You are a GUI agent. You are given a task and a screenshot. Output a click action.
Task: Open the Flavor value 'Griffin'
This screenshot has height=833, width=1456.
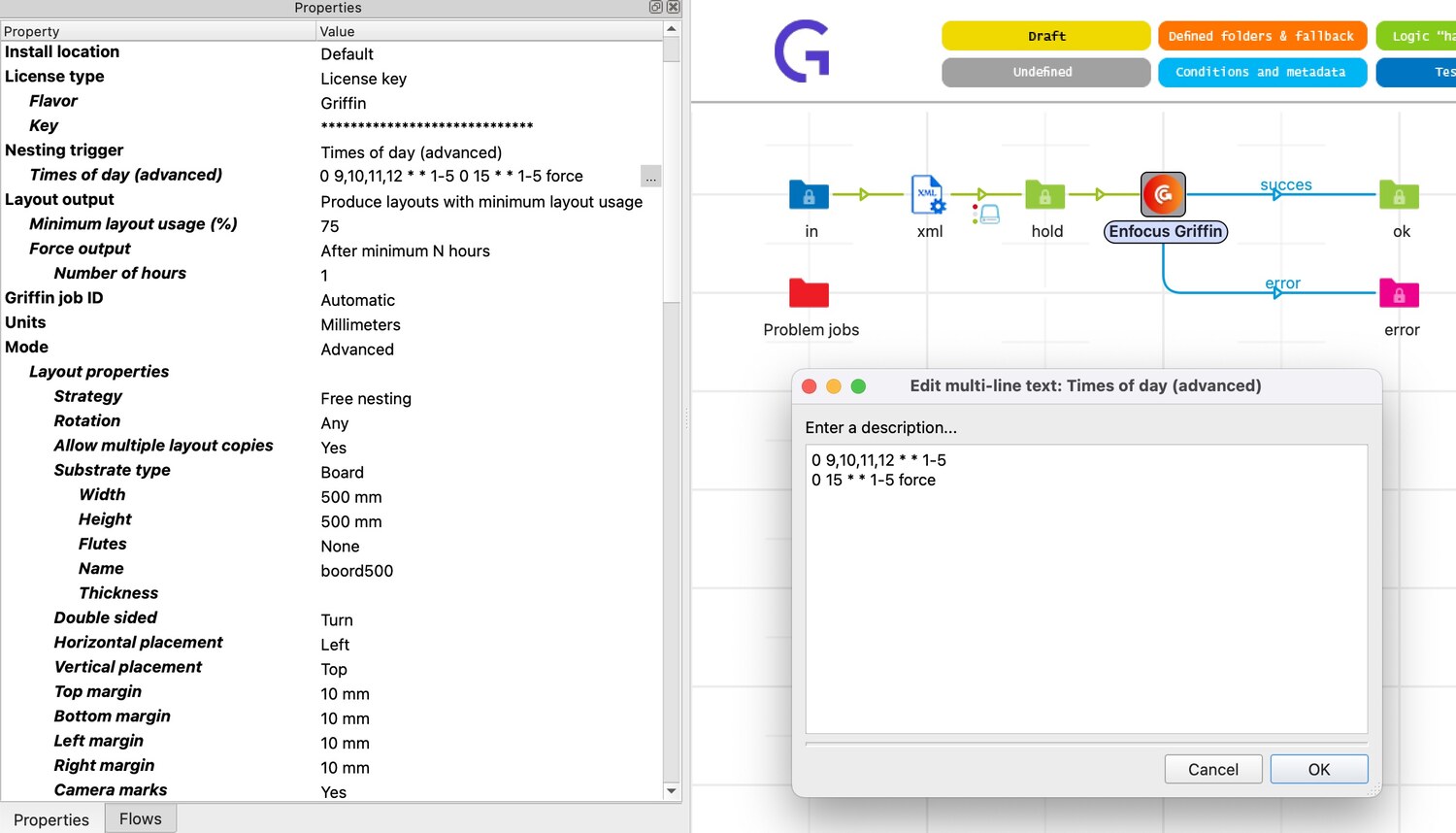point(344,103)
